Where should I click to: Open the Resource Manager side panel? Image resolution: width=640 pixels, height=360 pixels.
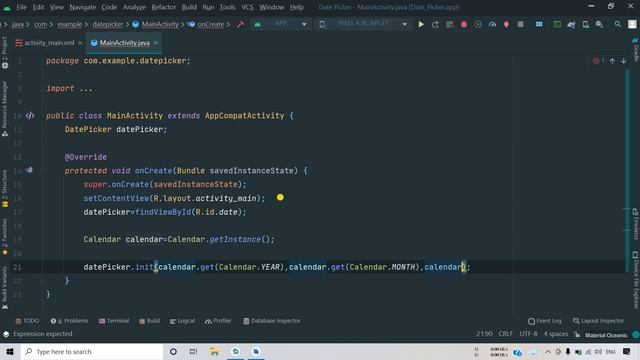4,109
